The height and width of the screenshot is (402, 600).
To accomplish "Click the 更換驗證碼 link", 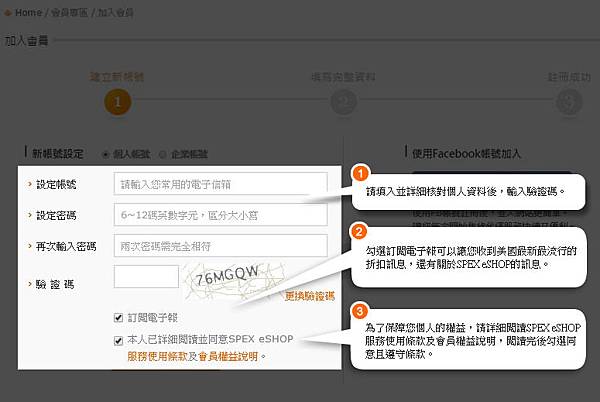I will [x=310, y=296].
